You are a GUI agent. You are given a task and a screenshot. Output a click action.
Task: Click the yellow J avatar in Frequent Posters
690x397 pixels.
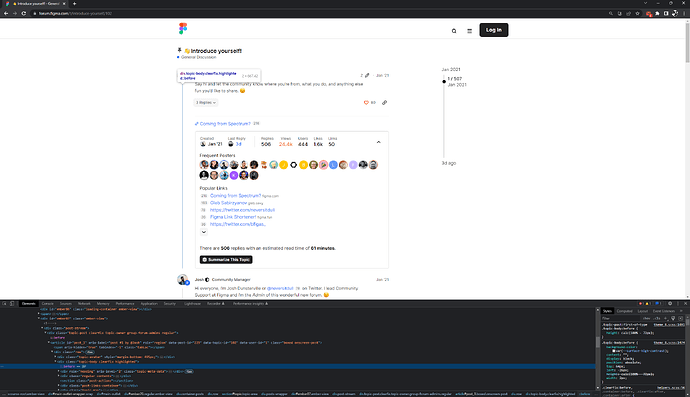[283, 165]
